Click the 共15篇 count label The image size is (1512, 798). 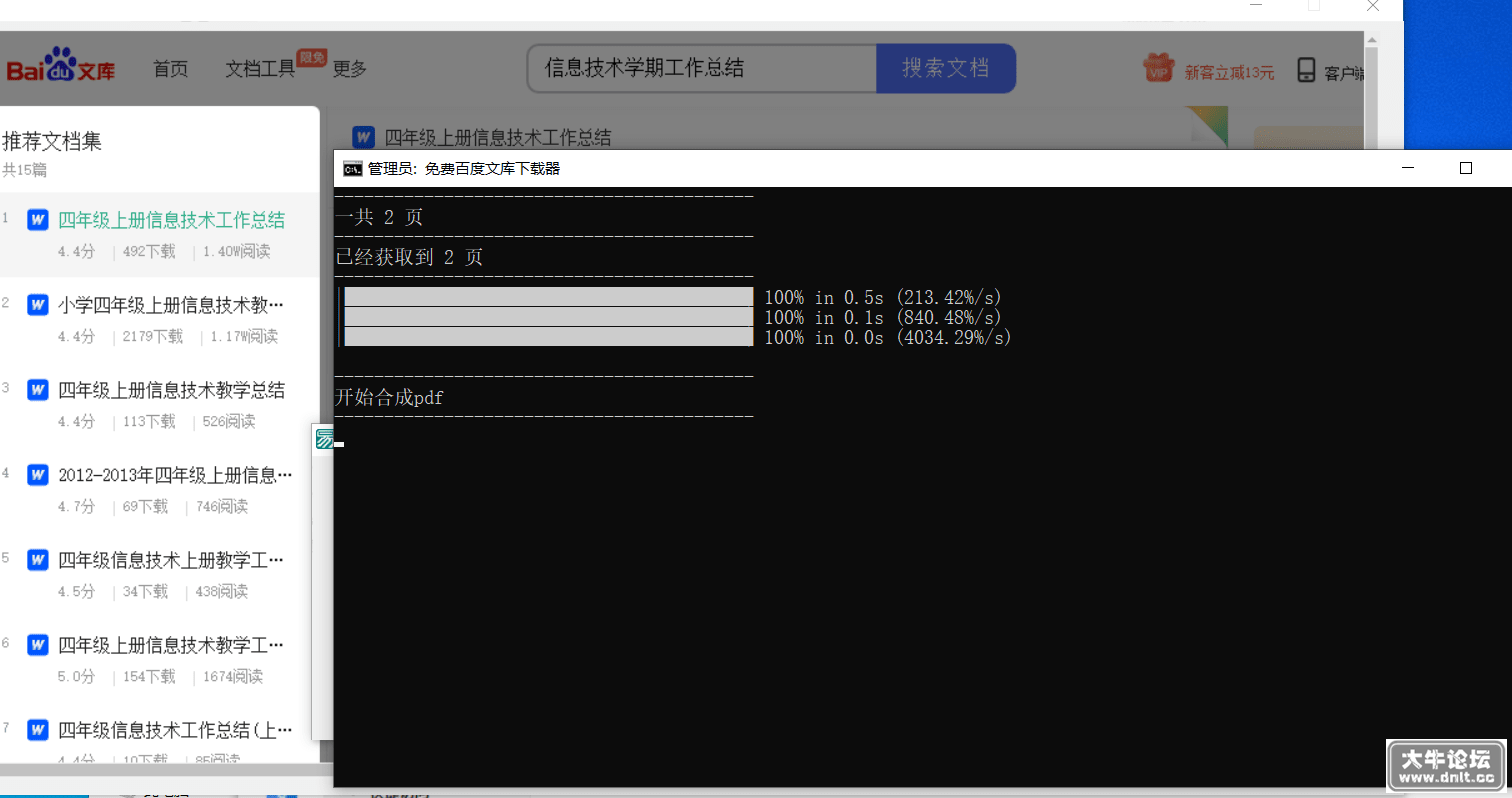[x=25, y=170]
